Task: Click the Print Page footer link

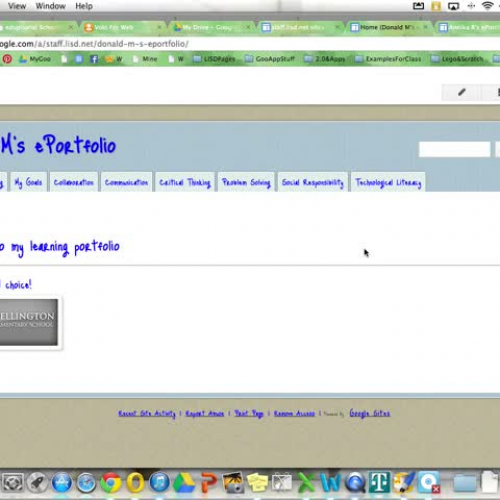Action: (249, 414)
